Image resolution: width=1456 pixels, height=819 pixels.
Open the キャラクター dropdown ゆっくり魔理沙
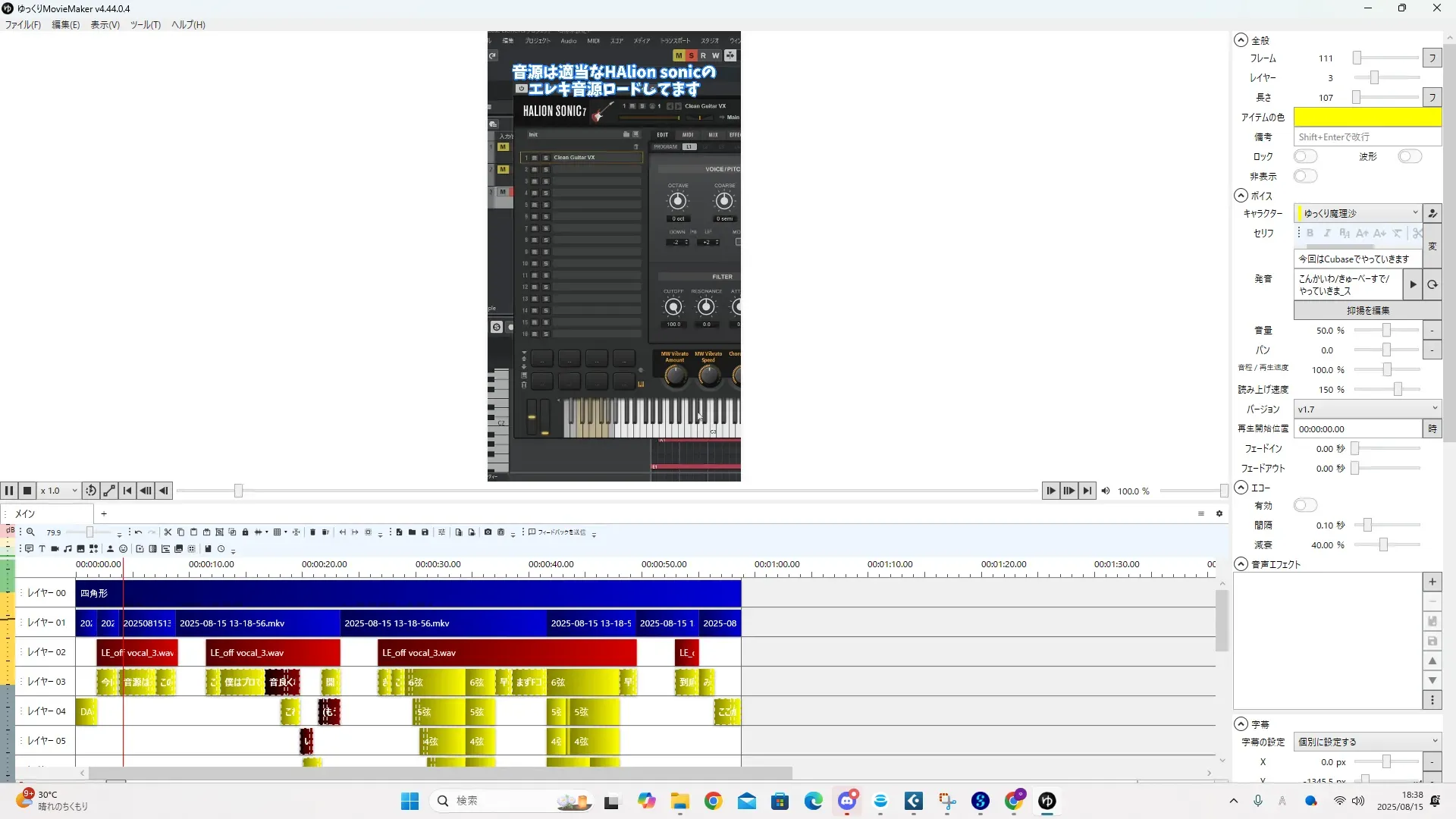(1357, 213)
